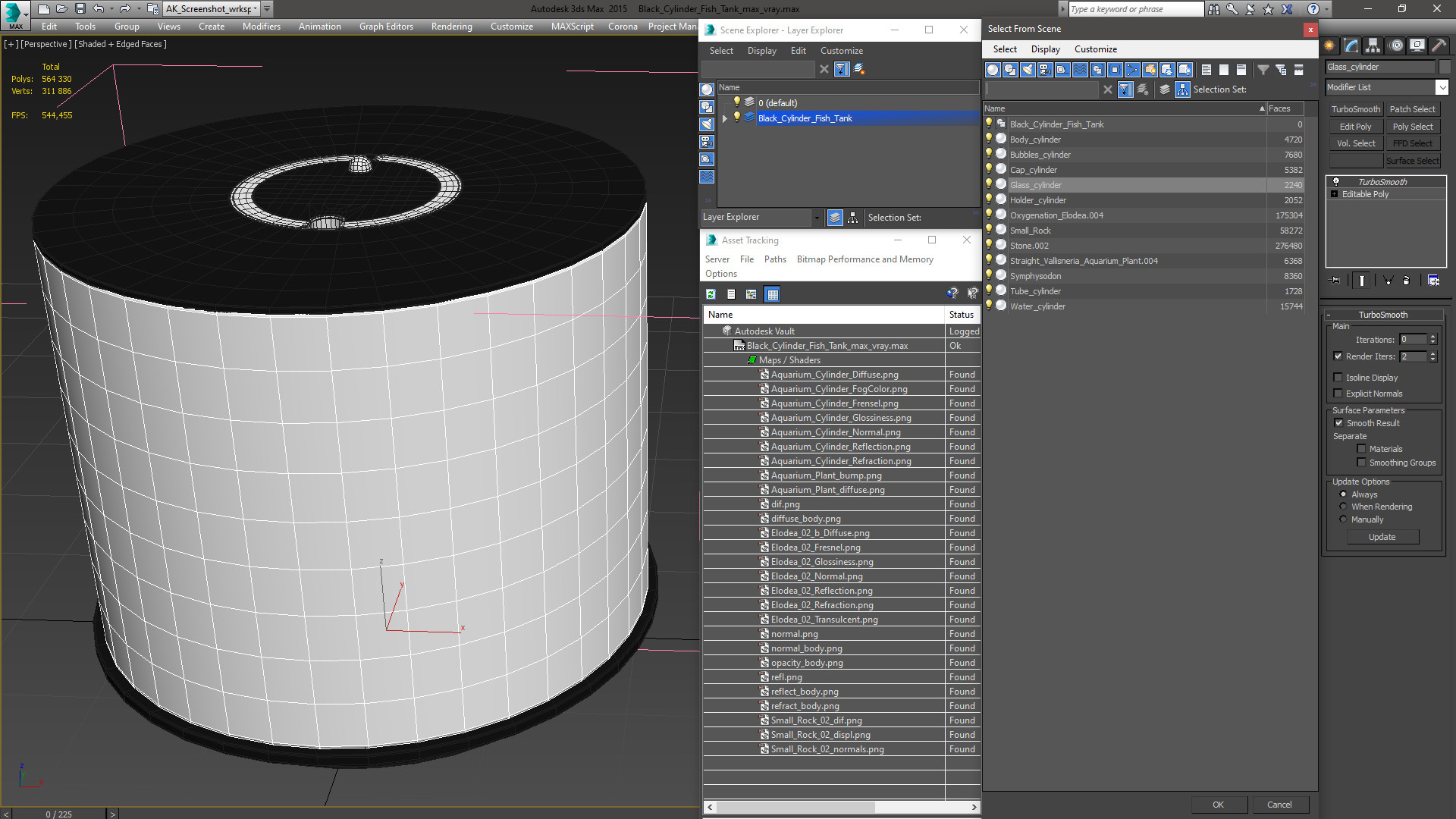Click Edit Poly modifier button
This screenshot has width=1456, height=819.
tap(1355, 127)
